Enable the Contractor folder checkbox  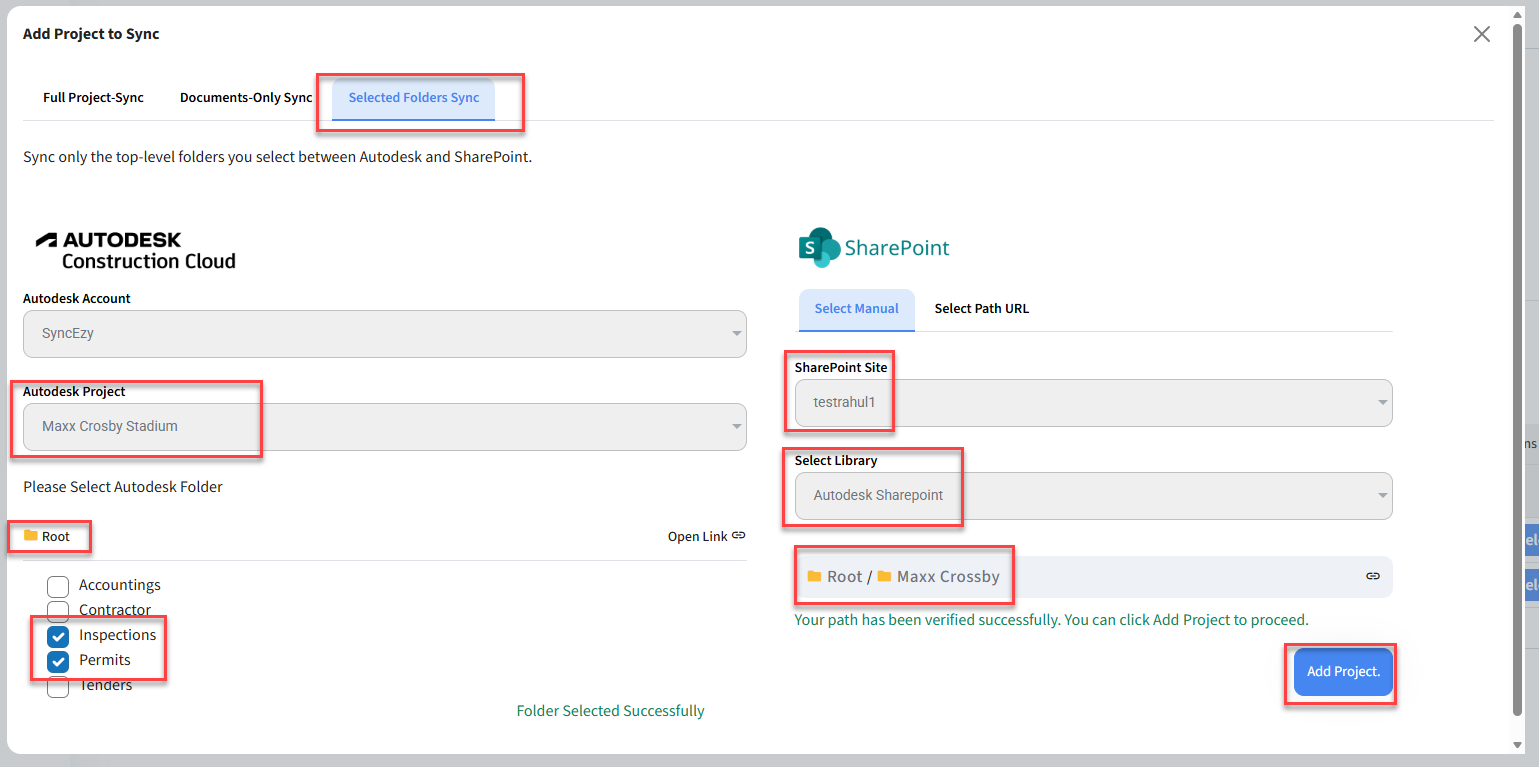pos(58,611)
